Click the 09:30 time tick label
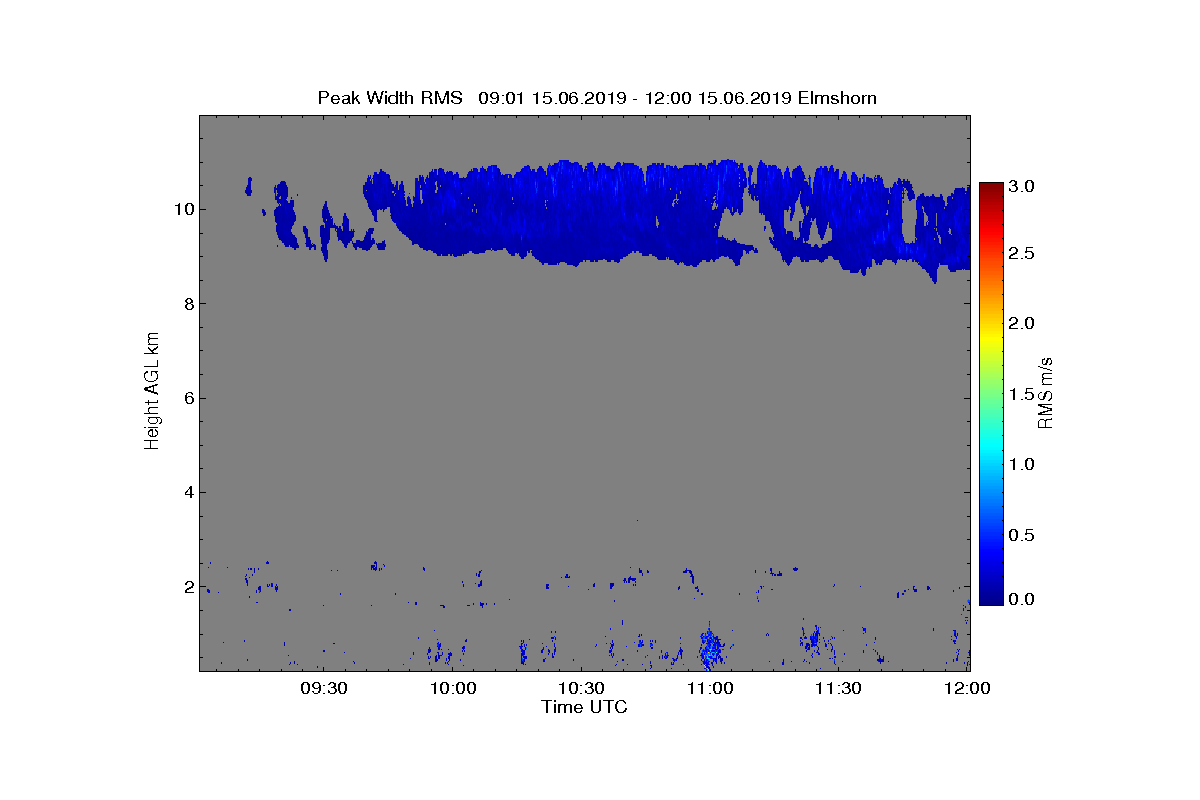Screen dimensions: 1200x800 click(324, 688)
